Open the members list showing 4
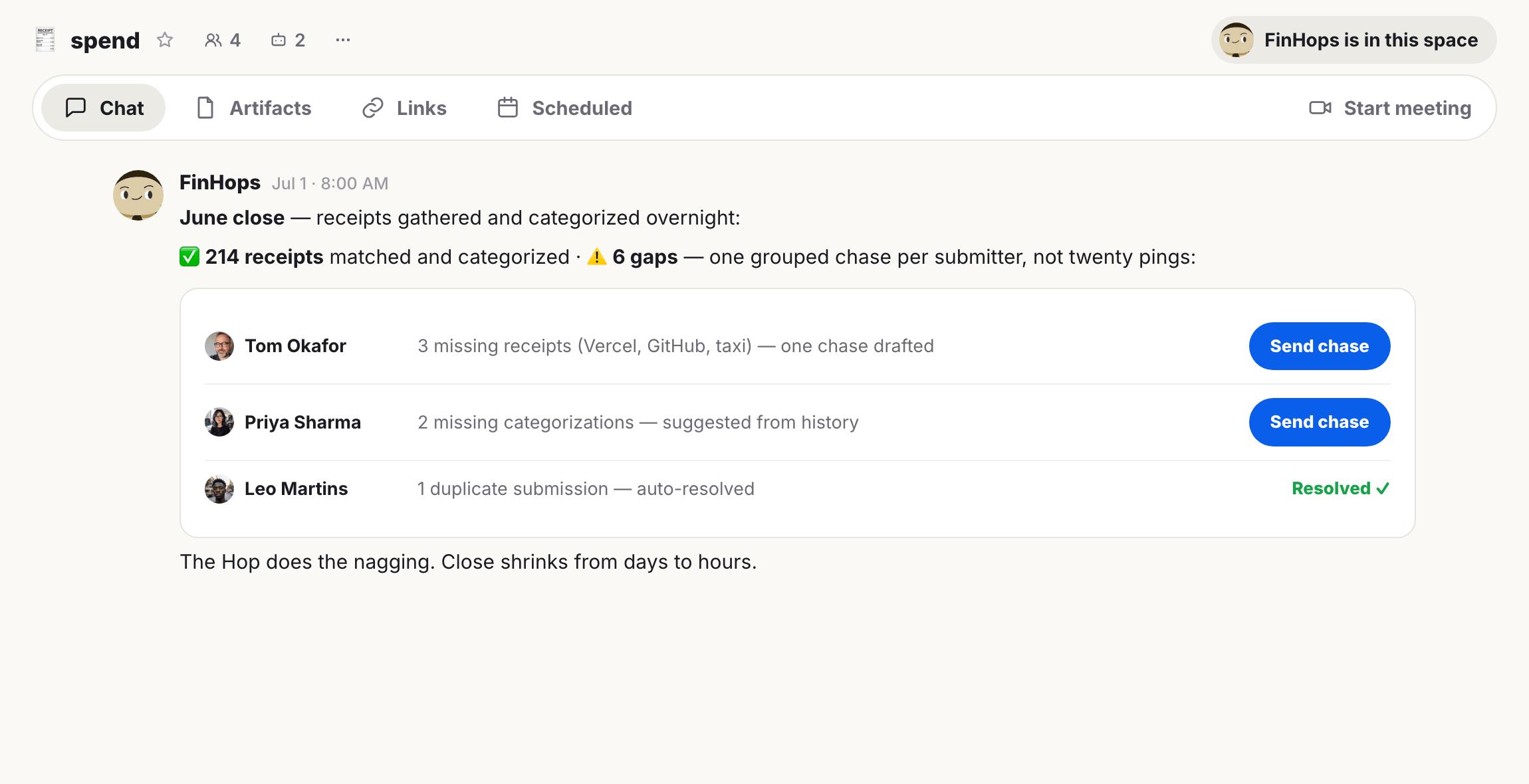 point(223,40)
